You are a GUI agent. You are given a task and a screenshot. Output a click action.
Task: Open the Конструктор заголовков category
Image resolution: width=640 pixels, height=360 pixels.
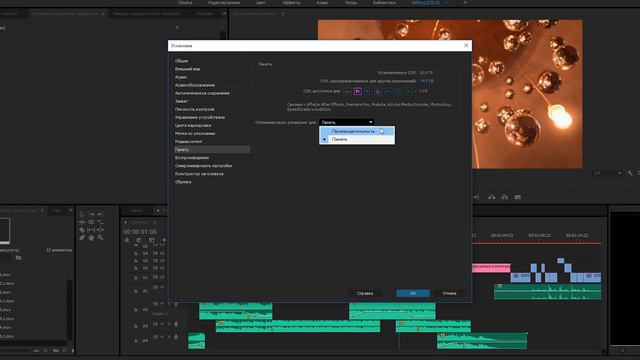tap(199, 174)
